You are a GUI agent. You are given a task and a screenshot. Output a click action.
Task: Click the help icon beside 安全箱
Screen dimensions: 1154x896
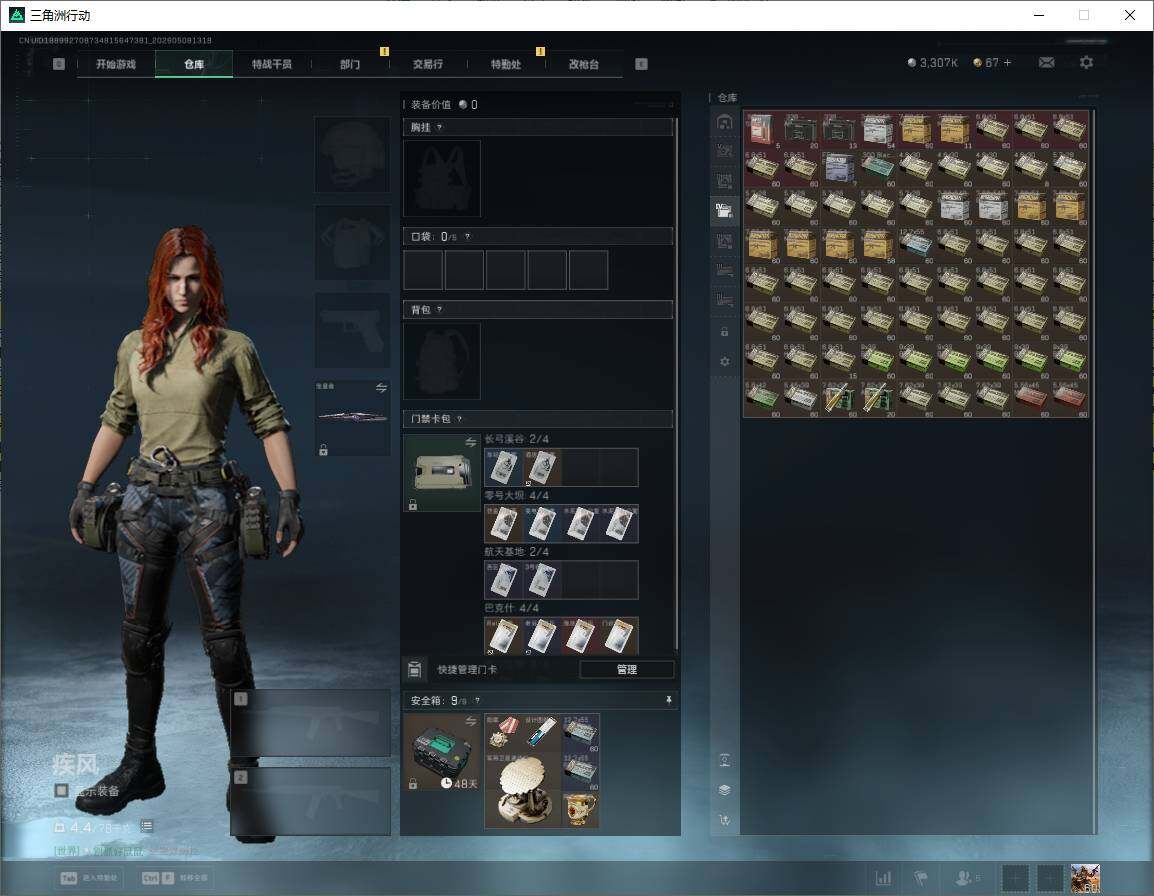coord(477,700)
